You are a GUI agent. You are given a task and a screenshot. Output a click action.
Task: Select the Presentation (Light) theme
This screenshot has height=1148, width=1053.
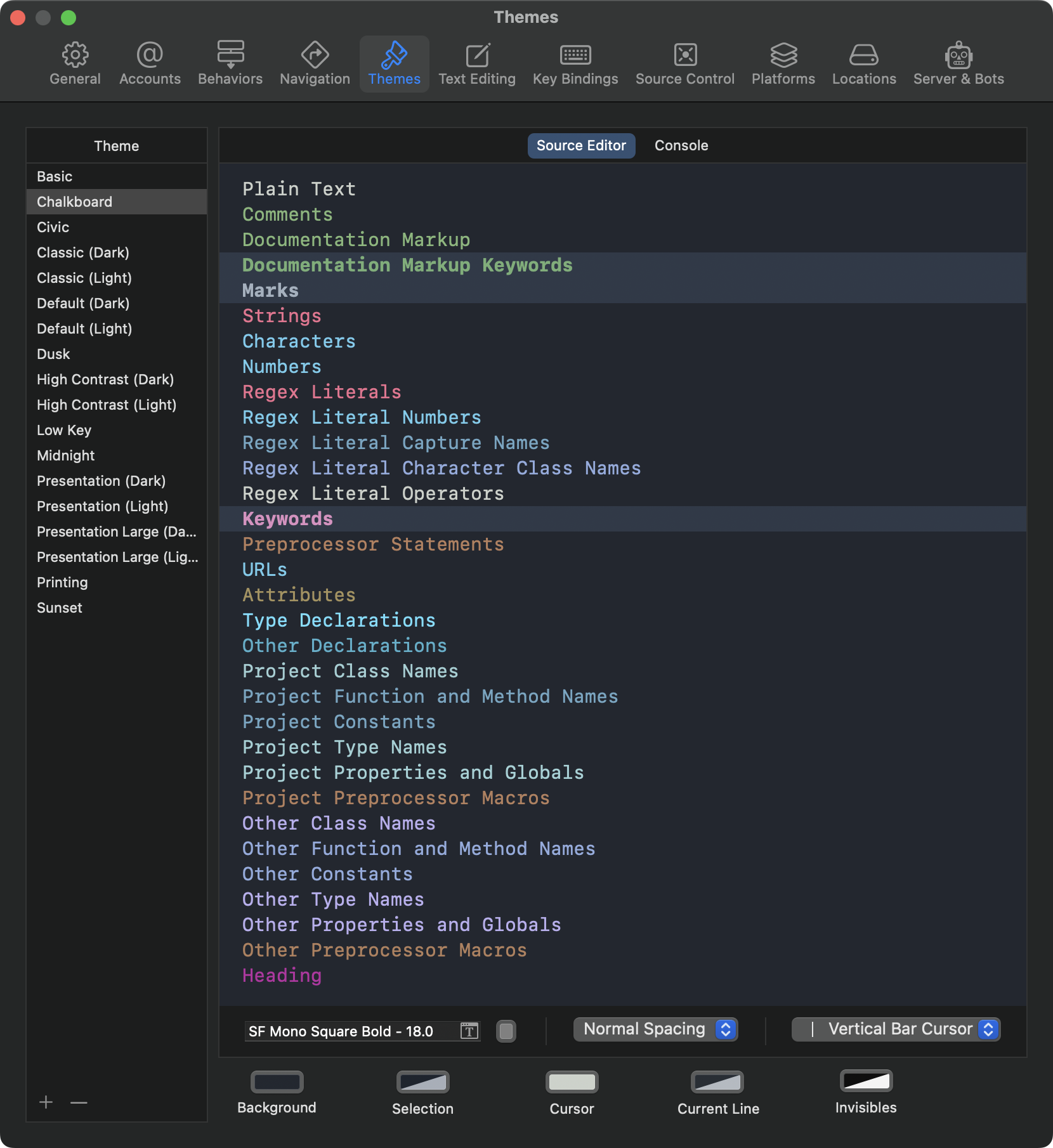(x=117, y=506)
